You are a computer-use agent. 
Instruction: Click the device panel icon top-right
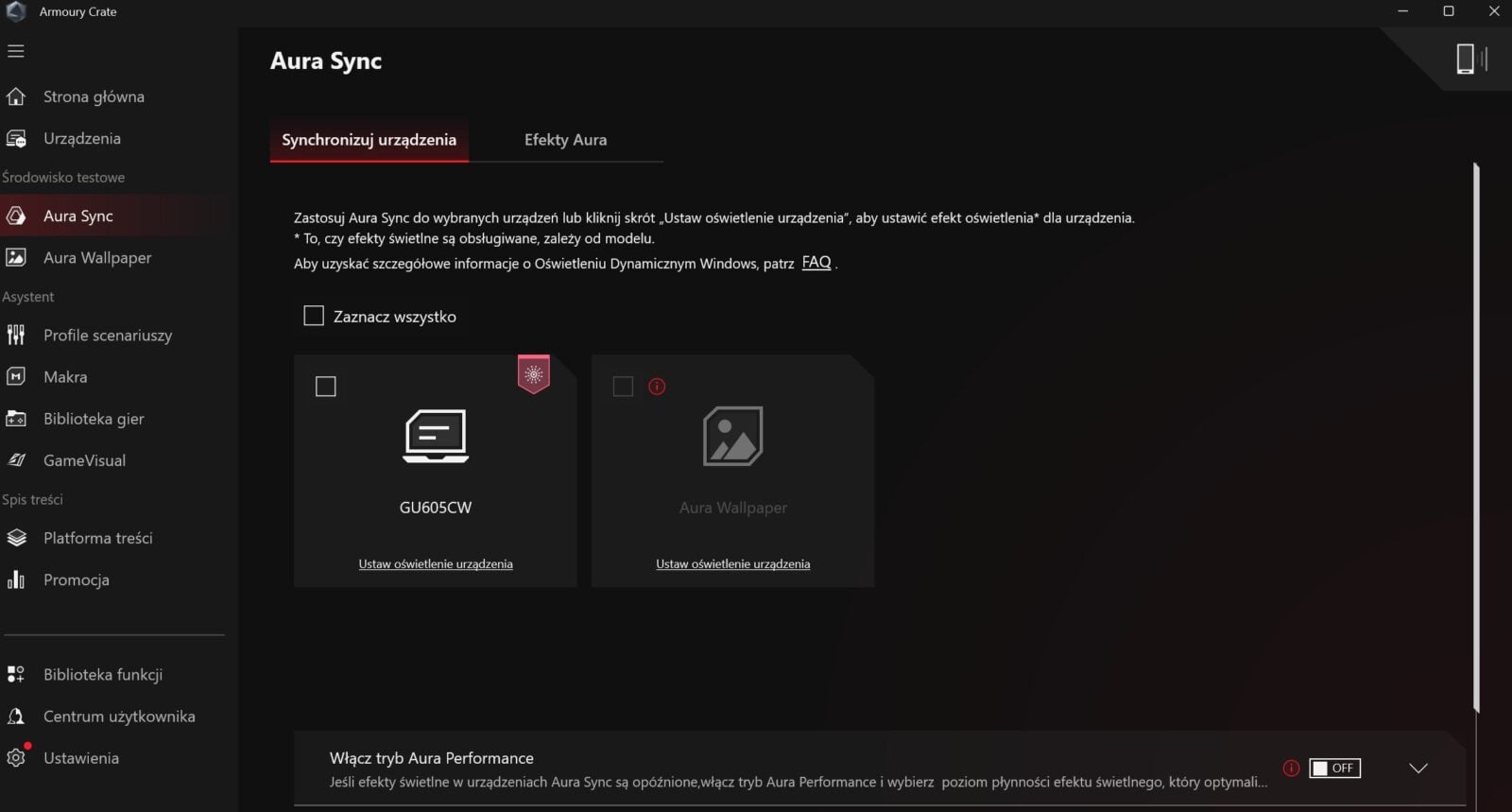point(1471,59)
